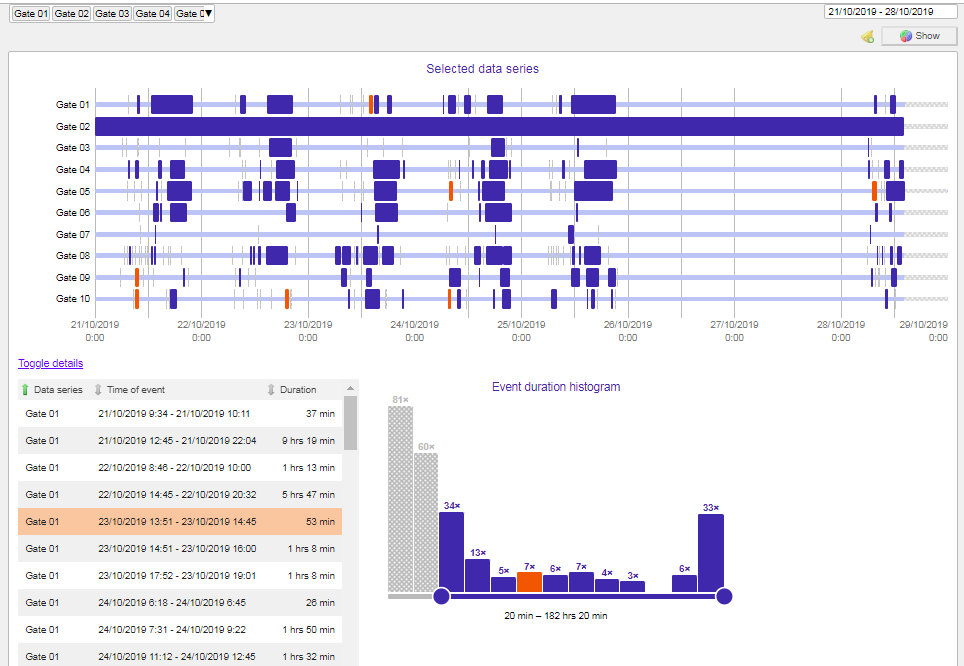Toggle the Gate 02 data series filter

coord(70,13)
